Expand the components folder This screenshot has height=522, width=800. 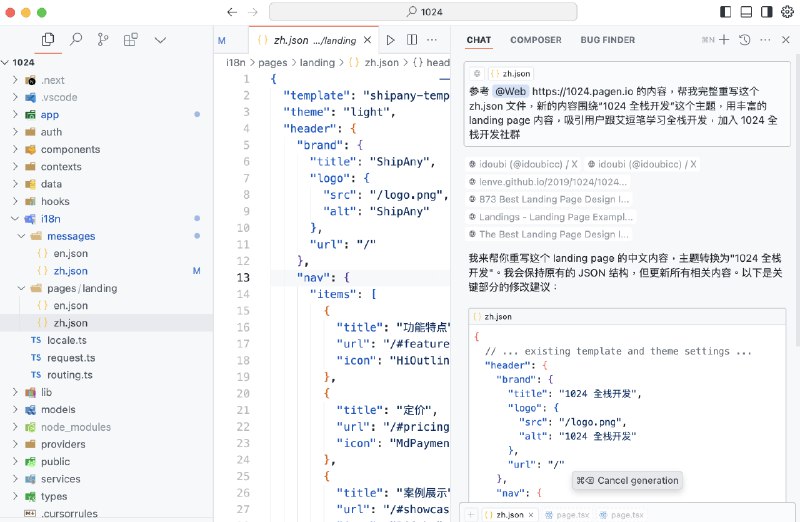pyautogui.click(x=15, y=149)
